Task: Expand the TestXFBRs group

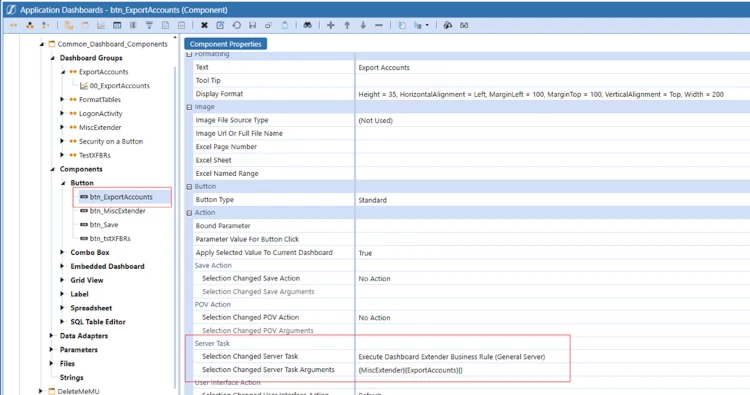Action: pos(62,155)
